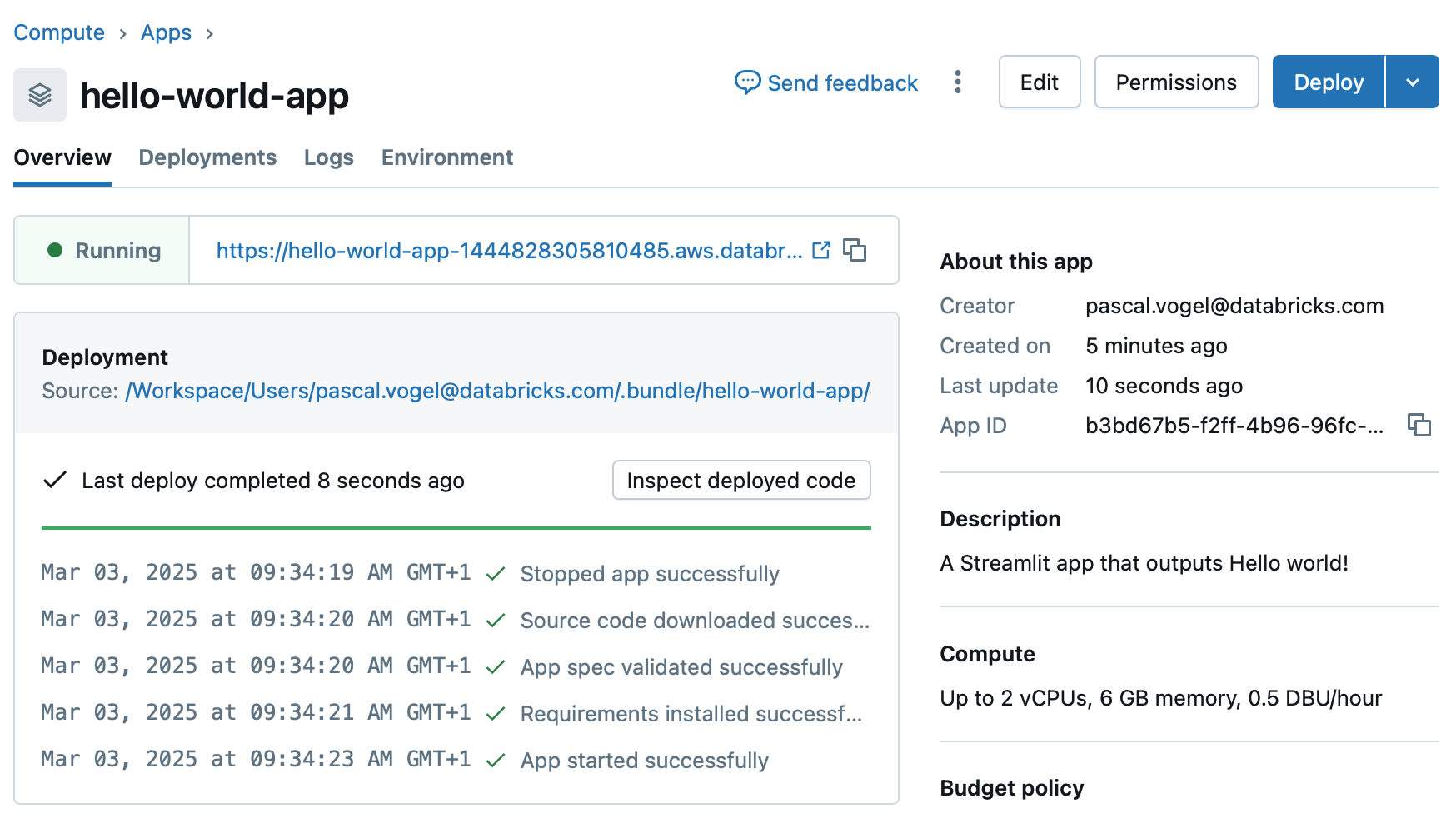
Task: Open the Permissions dialog button
Action: pos(1176,82)
